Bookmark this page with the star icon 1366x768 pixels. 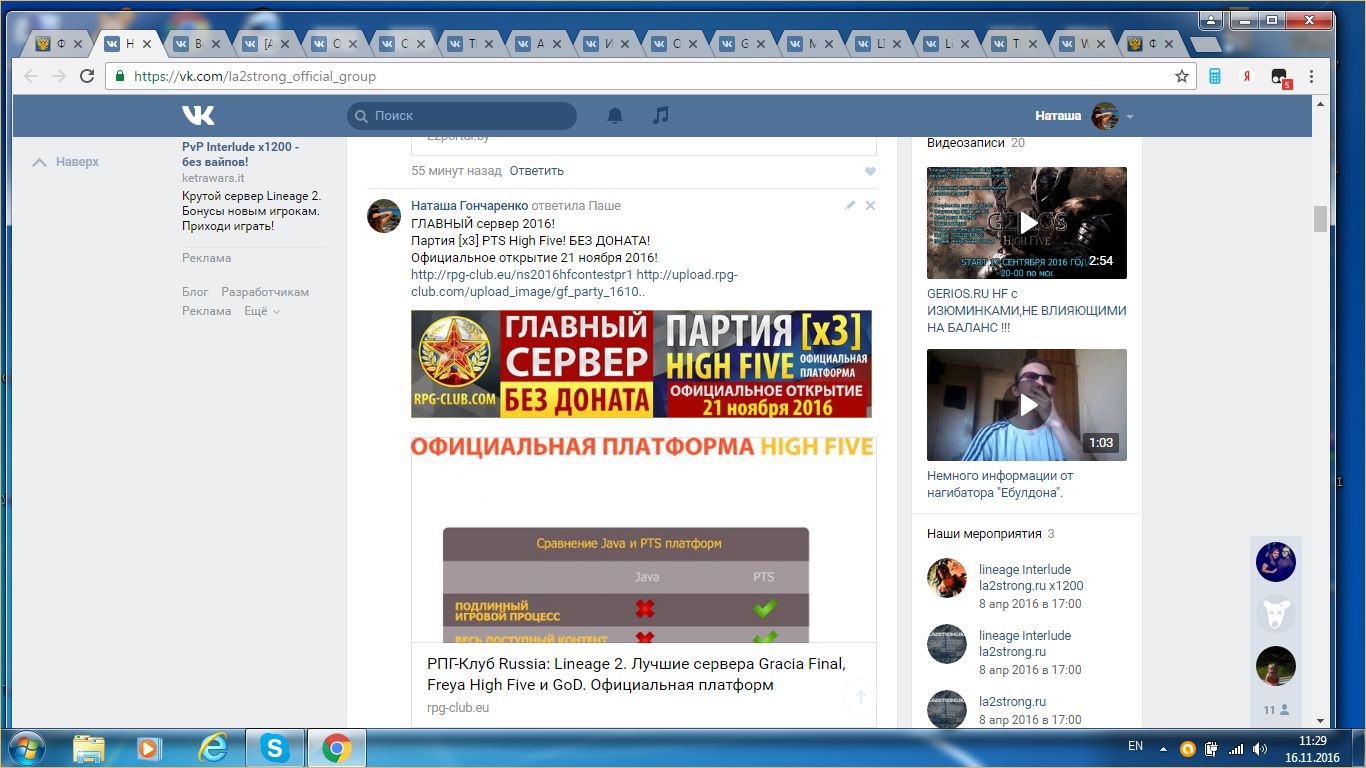coord(1182,76)
